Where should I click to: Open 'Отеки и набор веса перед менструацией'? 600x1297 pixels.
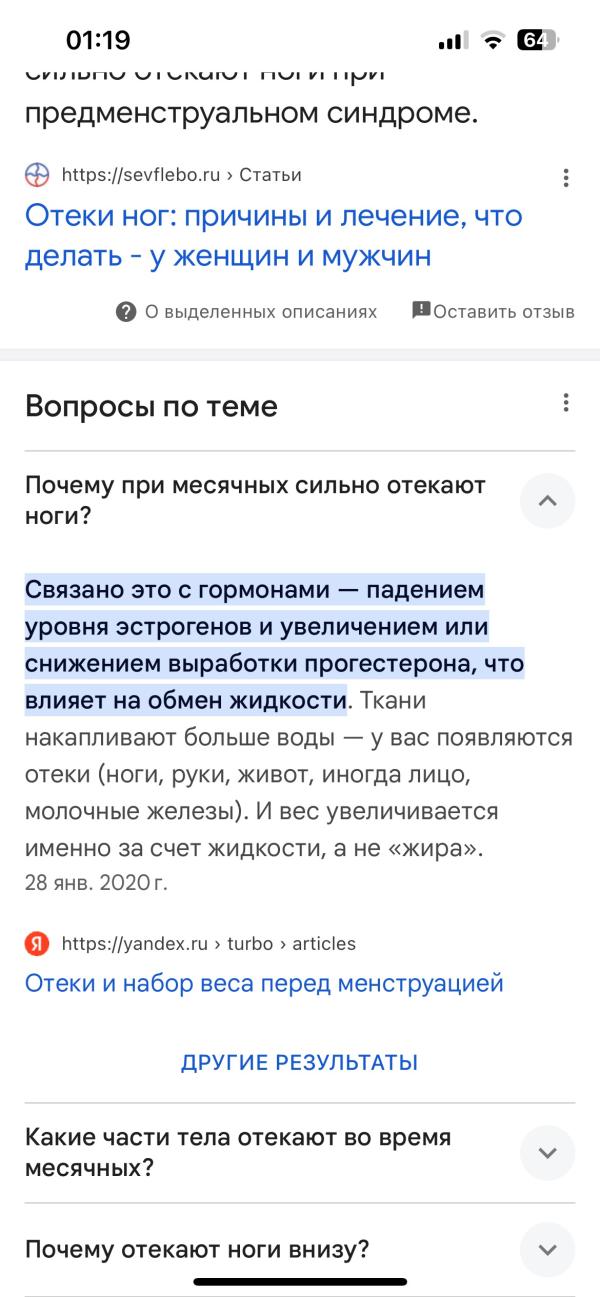click(264, 983)
